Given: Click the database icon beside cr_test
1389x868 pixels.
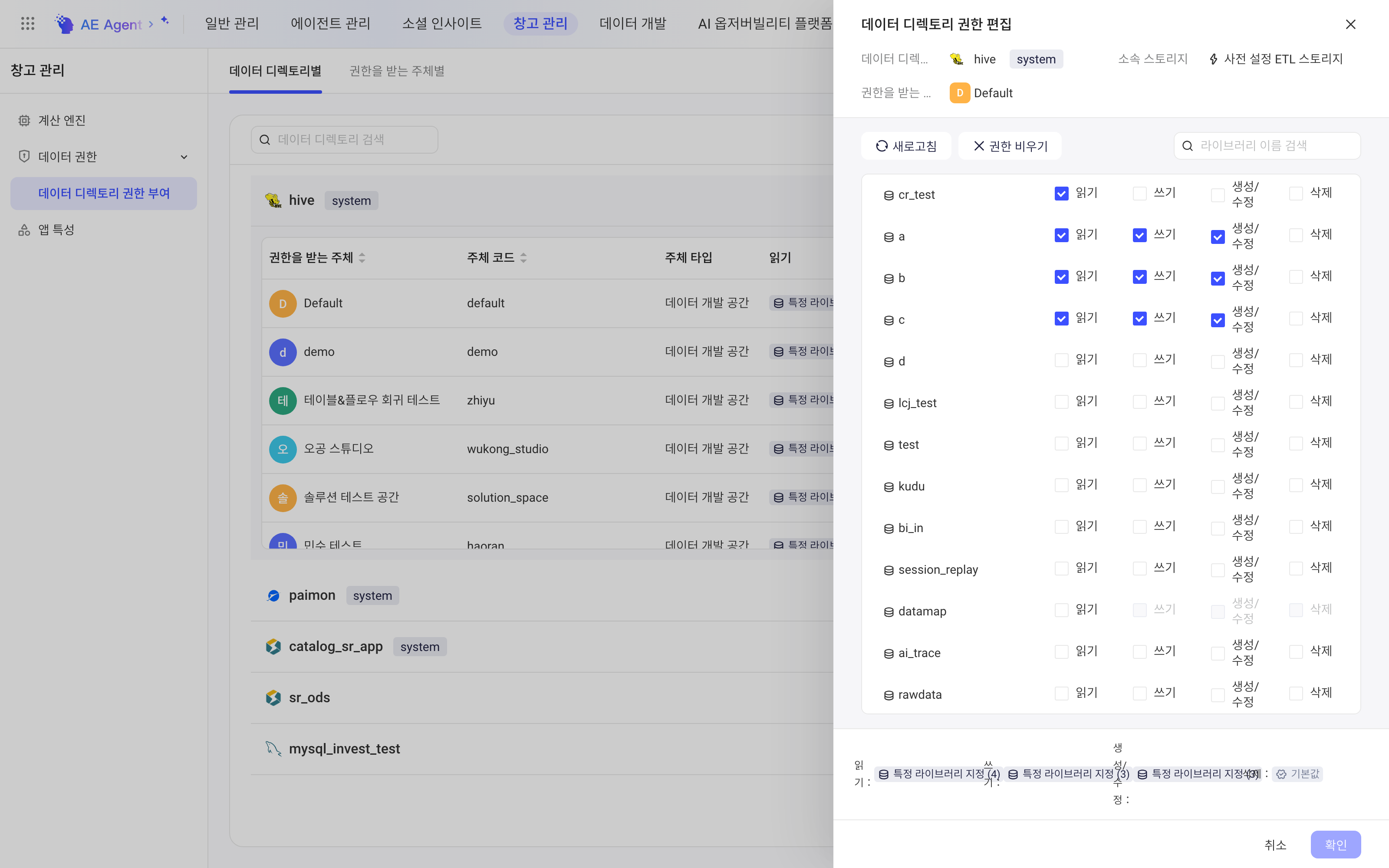Looking at the screenshot, I should pyautogui.click(x=889, y=195).
